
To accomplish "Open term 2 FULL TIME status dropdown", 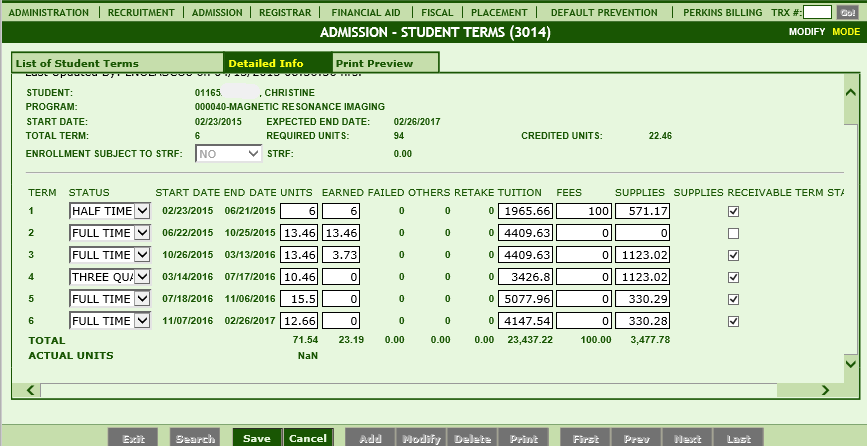I will (x=109, y=233).
